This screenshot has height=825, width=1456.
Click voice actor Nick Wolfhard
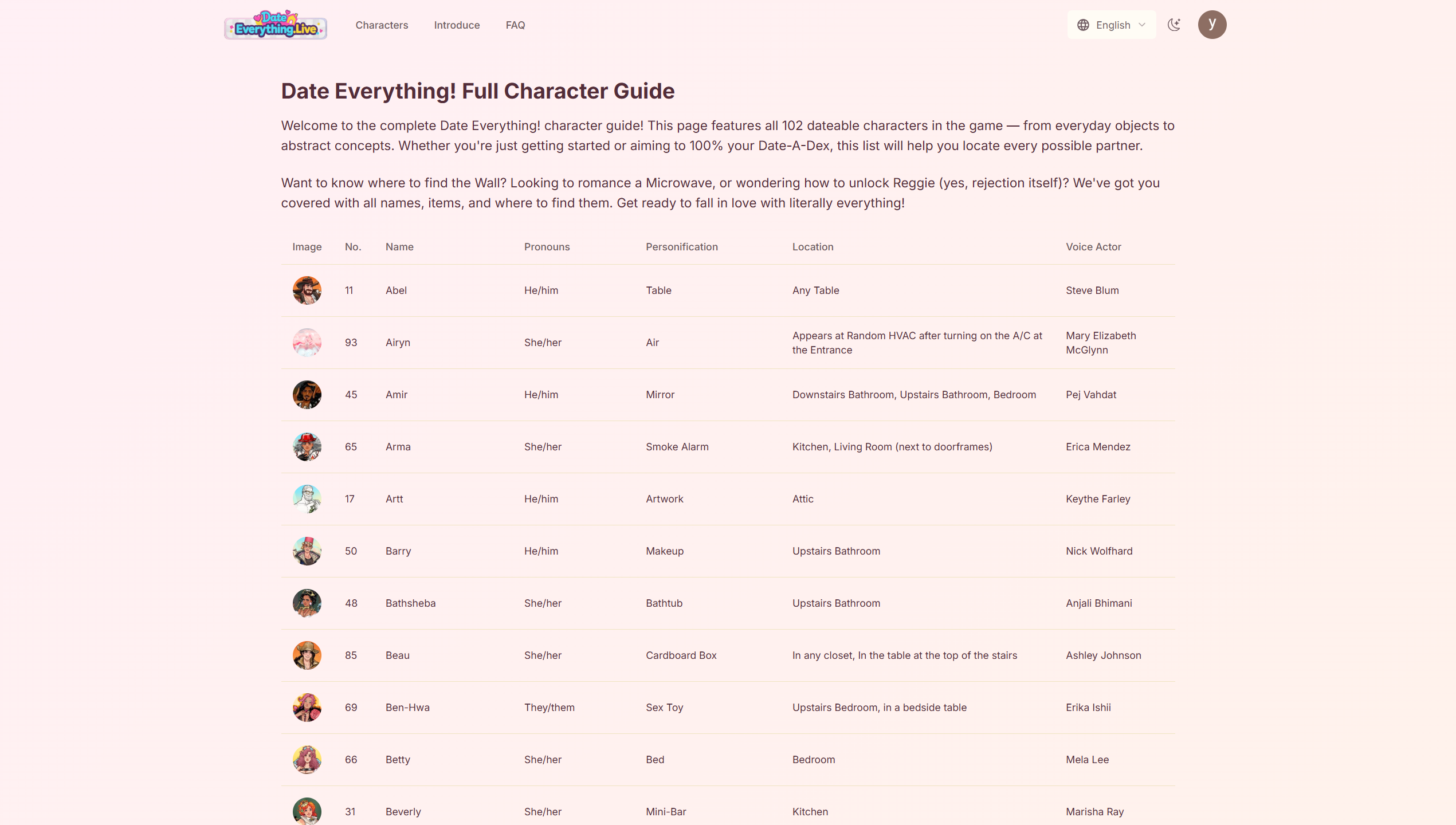[x=1099, y=551]
